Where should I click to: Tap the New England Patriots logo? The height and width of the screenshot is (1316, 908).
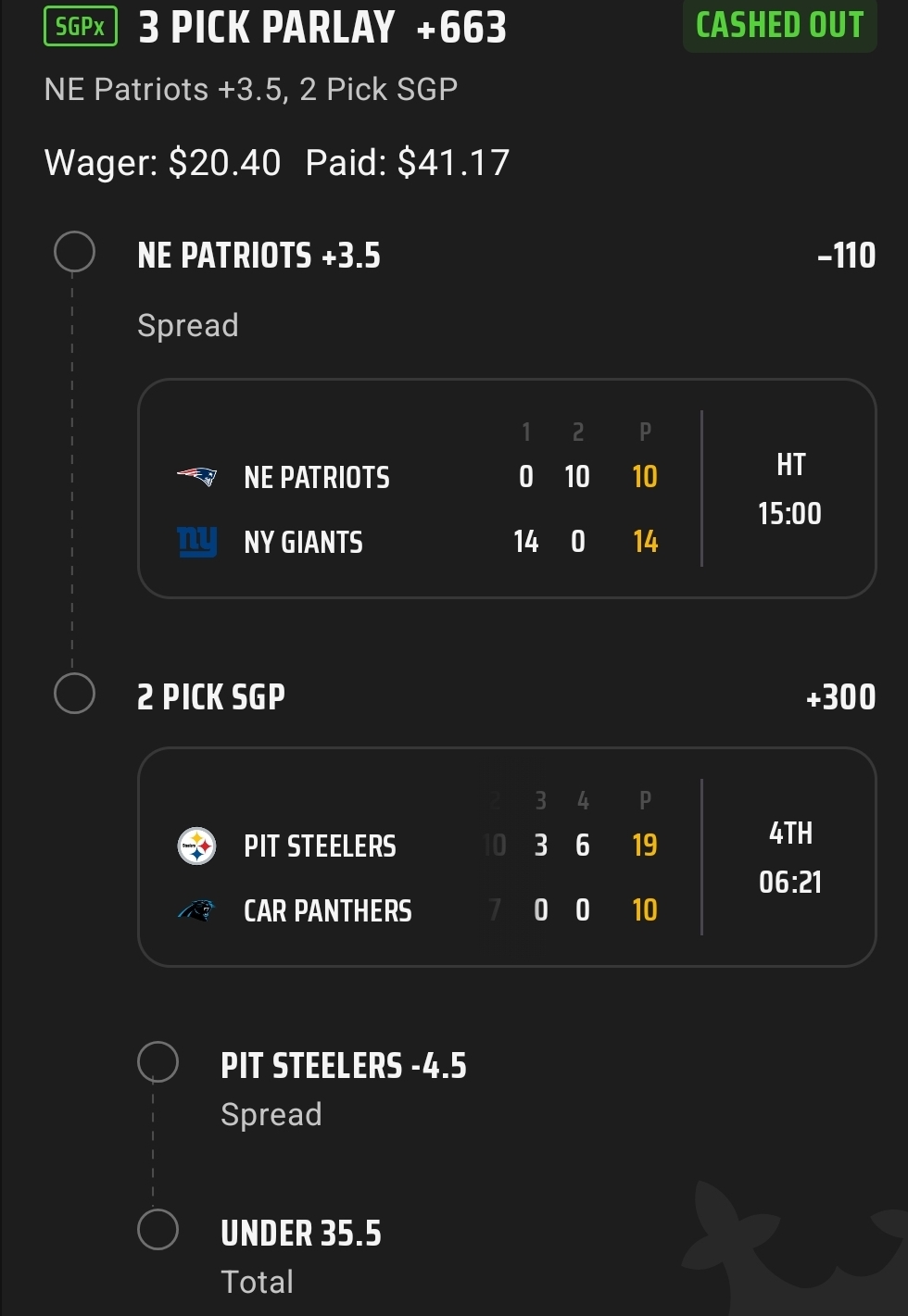point(196,477)
